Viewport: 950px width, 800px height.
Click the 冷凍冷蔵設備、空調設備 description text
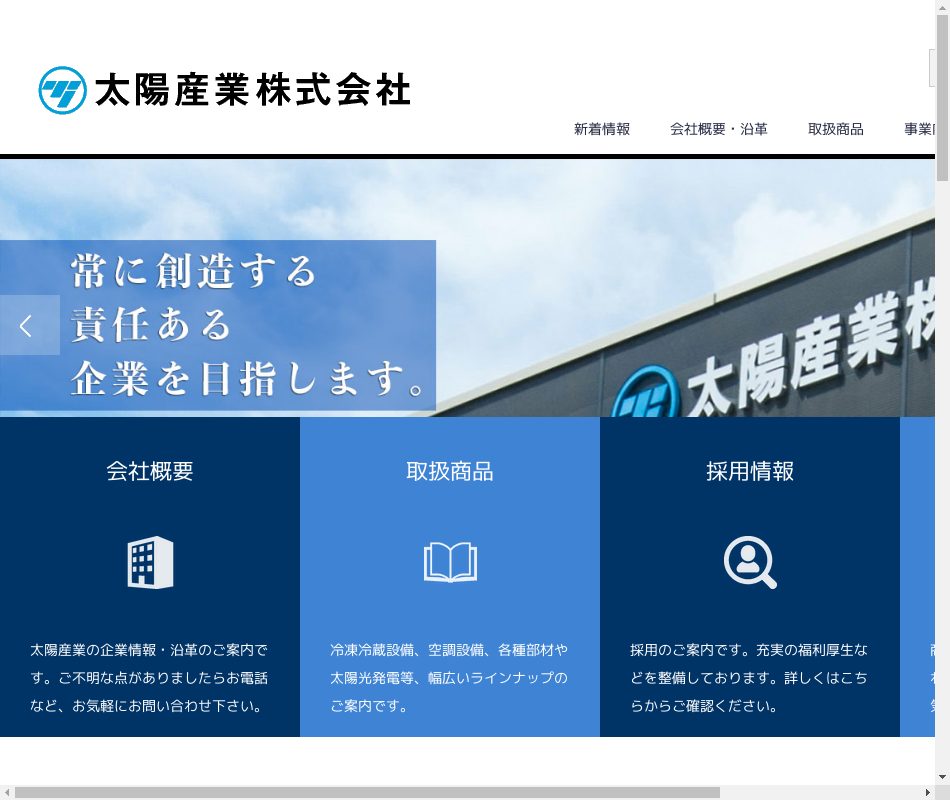449,678
